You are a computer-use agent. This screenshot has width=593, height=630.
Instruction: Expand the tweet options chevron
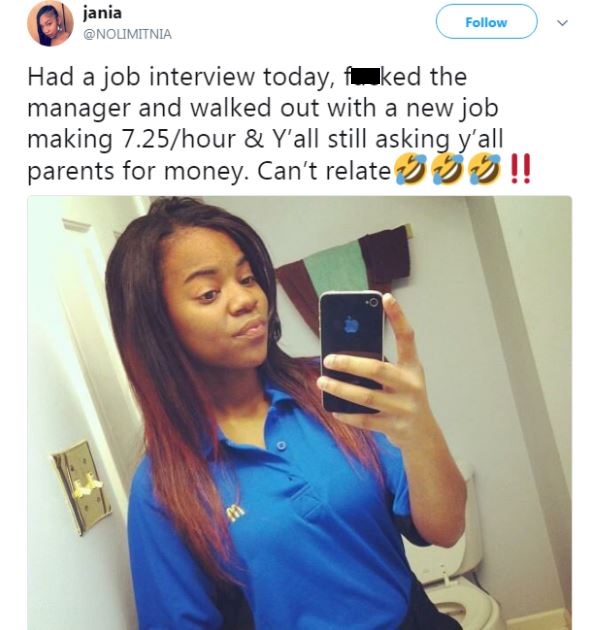(563, 23)
